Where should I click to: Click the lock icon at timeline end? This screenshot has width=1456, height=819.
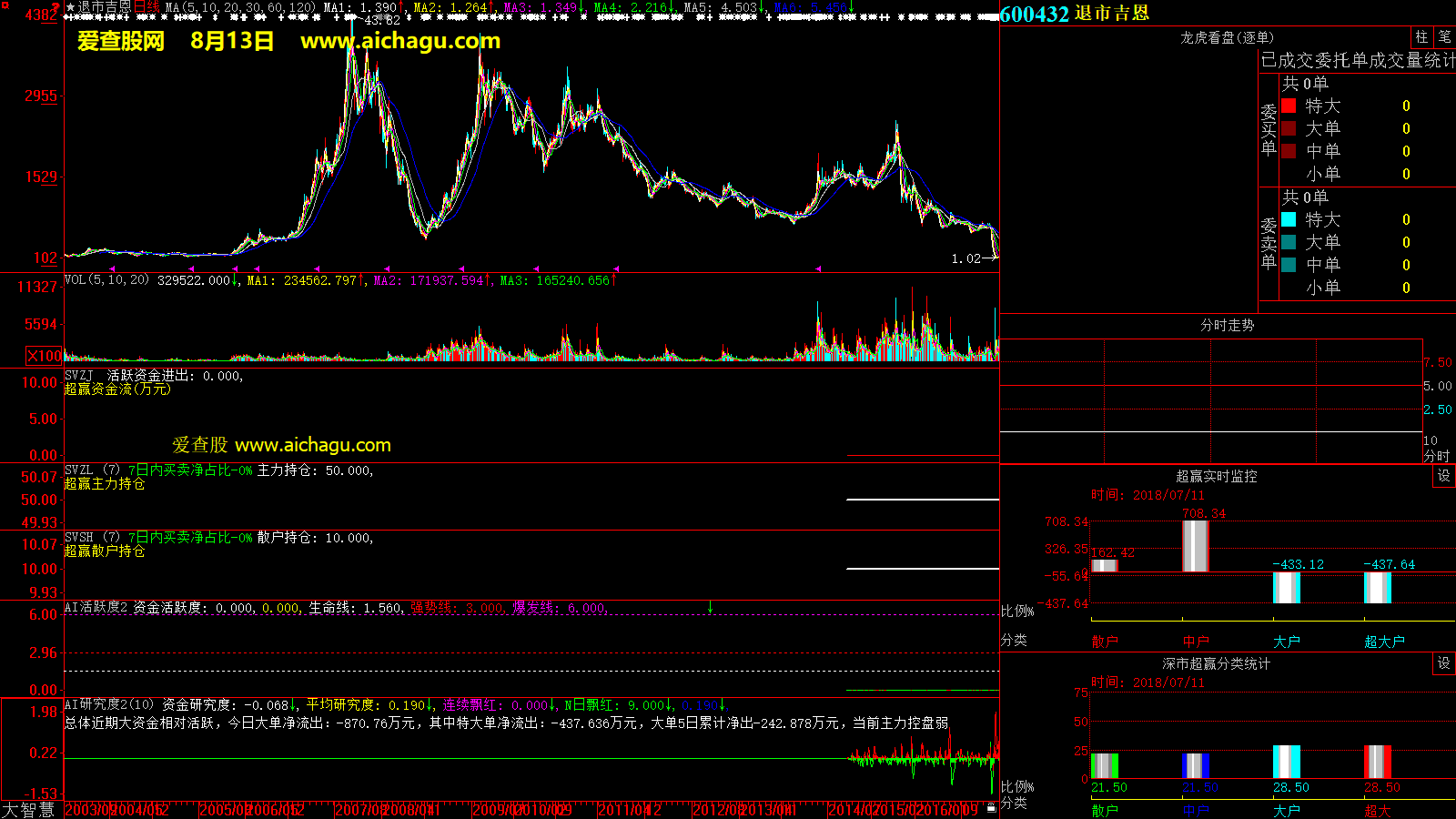coord(991,807)
